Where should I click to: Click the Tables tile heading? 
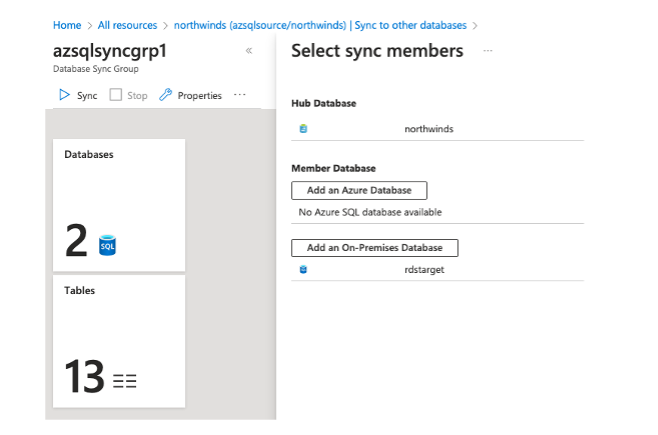pyautogui.click(x=80, y=290)
